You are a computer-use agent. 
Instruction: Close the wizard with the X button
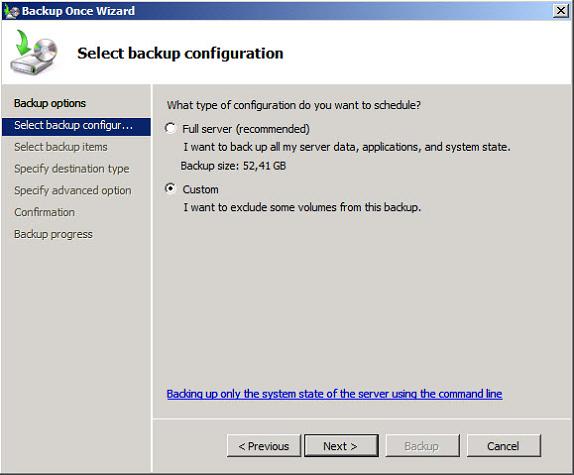pyautogui.click(x=561, y=11)
